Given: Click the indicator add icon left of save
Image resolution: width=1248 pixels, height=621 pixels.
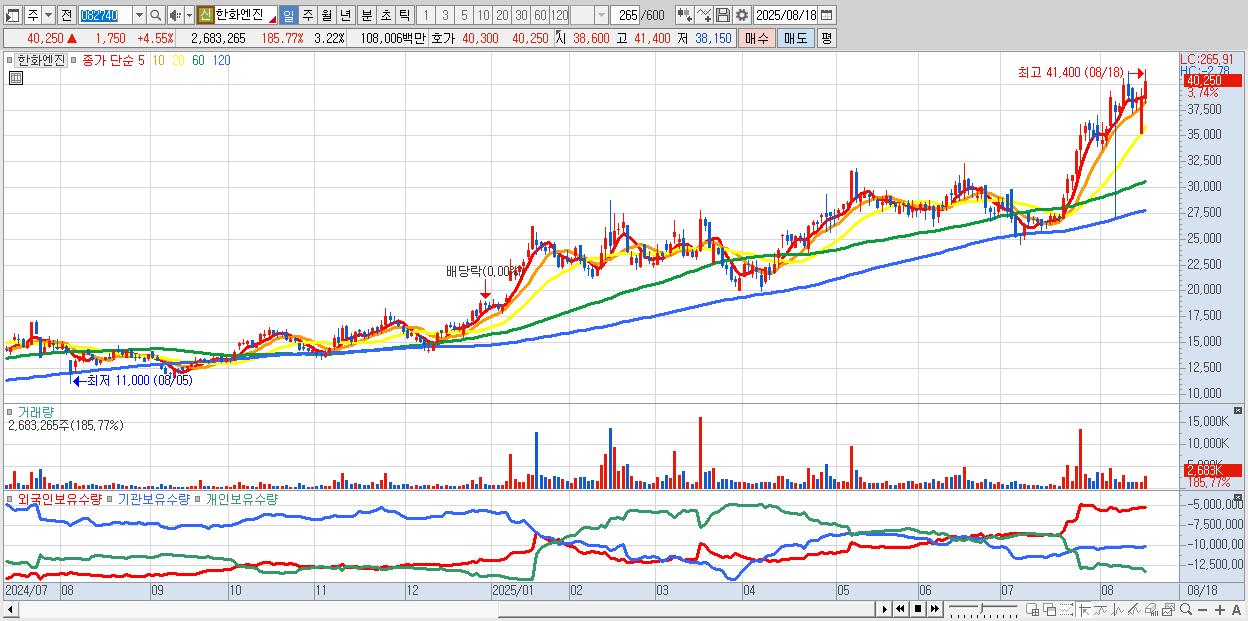Looking at the screenshot, I should (704, 15).
